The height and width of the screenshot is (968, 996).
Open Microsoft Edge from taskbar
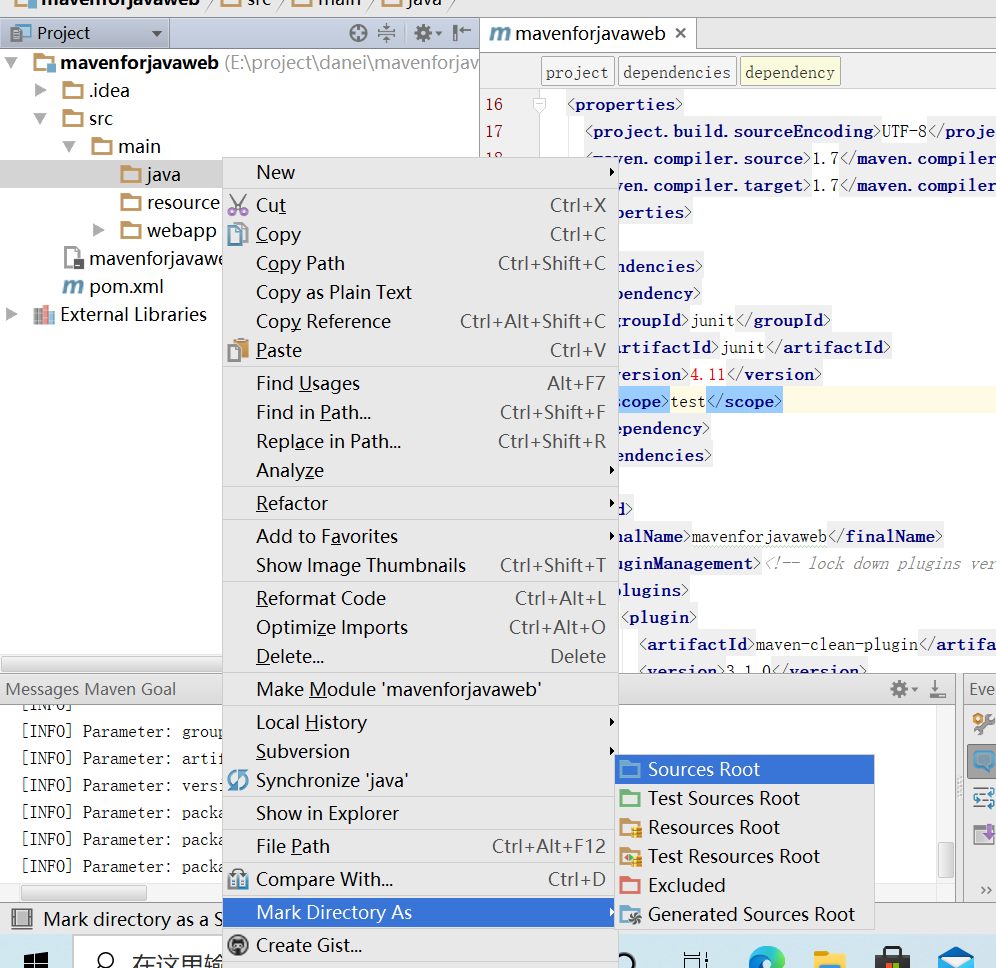tap(766, 957)
